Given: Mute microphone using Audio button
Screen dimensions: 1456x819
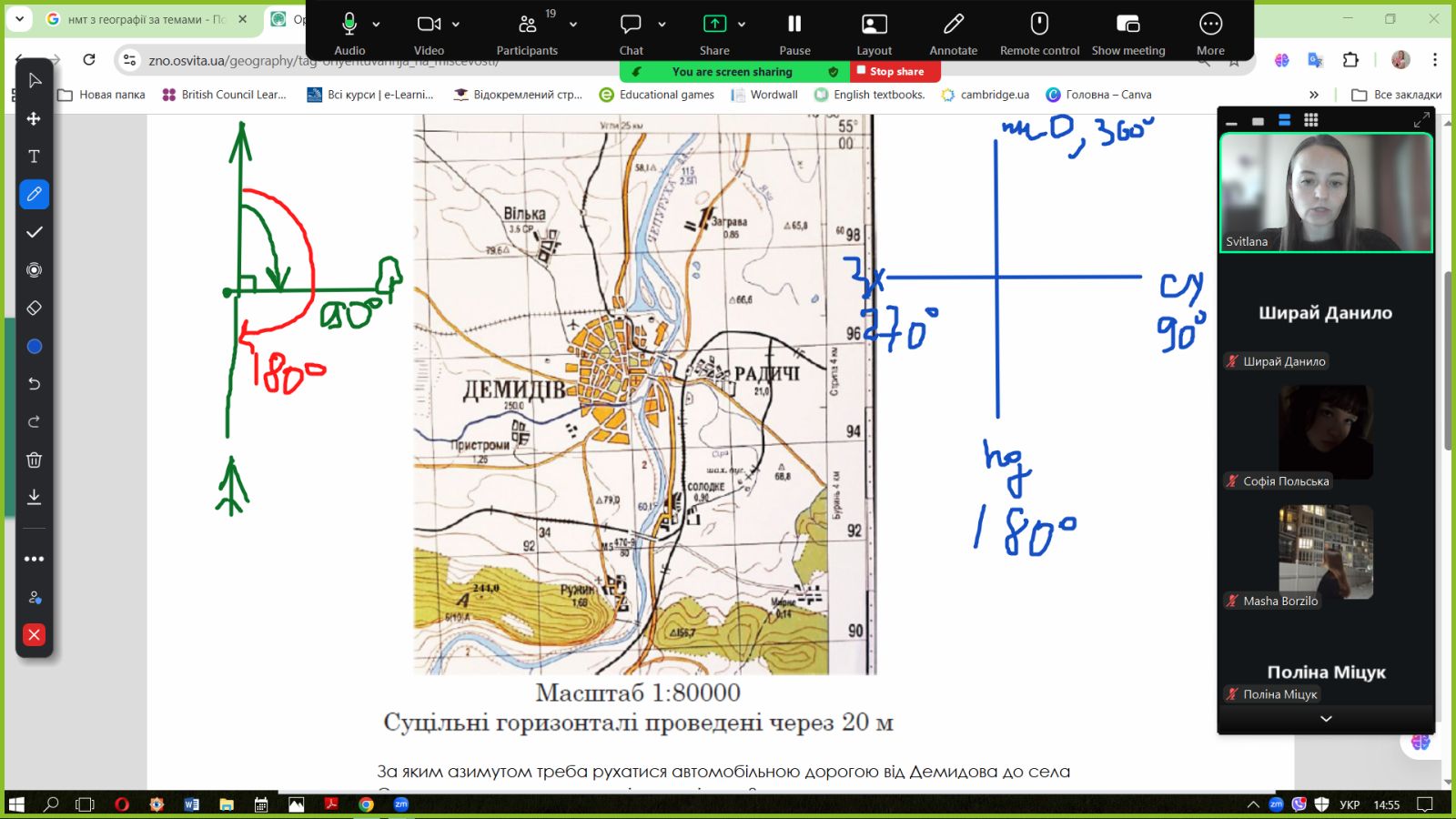Looking at the screenshot, I should tap(349, 32).
